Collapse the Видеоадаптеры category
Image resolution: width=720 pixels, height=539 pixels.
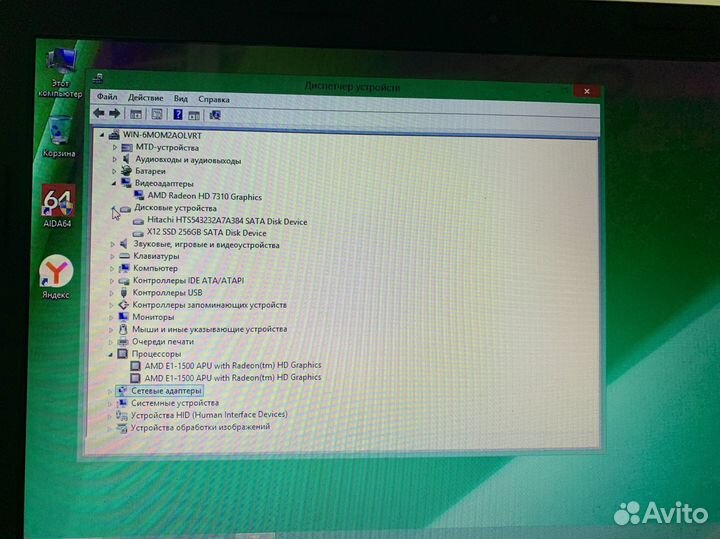pyautogui.click(x=114, y=184)
